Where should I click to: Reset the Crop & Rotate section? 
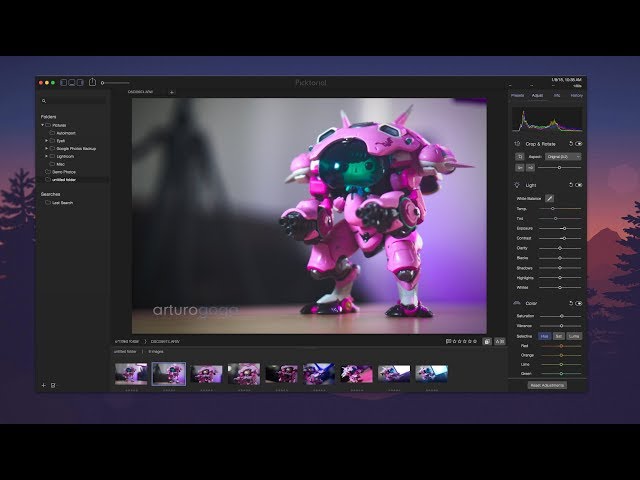coord(571,144)
